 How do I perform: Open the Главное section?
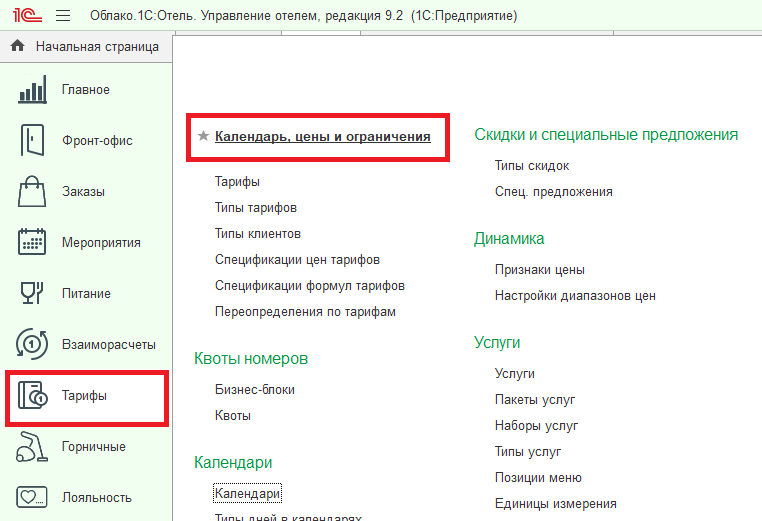(x=86, y=90)
